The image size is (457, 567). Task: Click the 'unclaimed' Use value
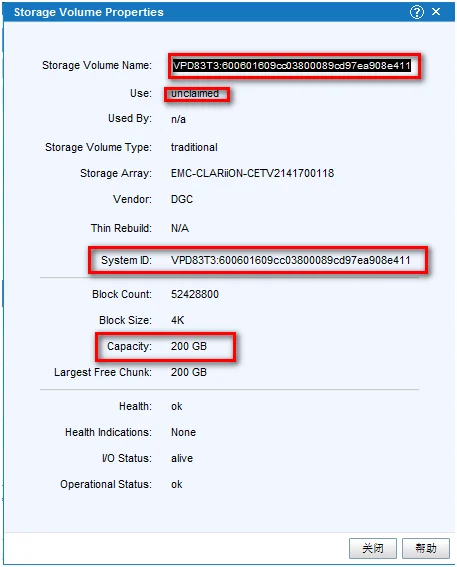click(195, 93)
